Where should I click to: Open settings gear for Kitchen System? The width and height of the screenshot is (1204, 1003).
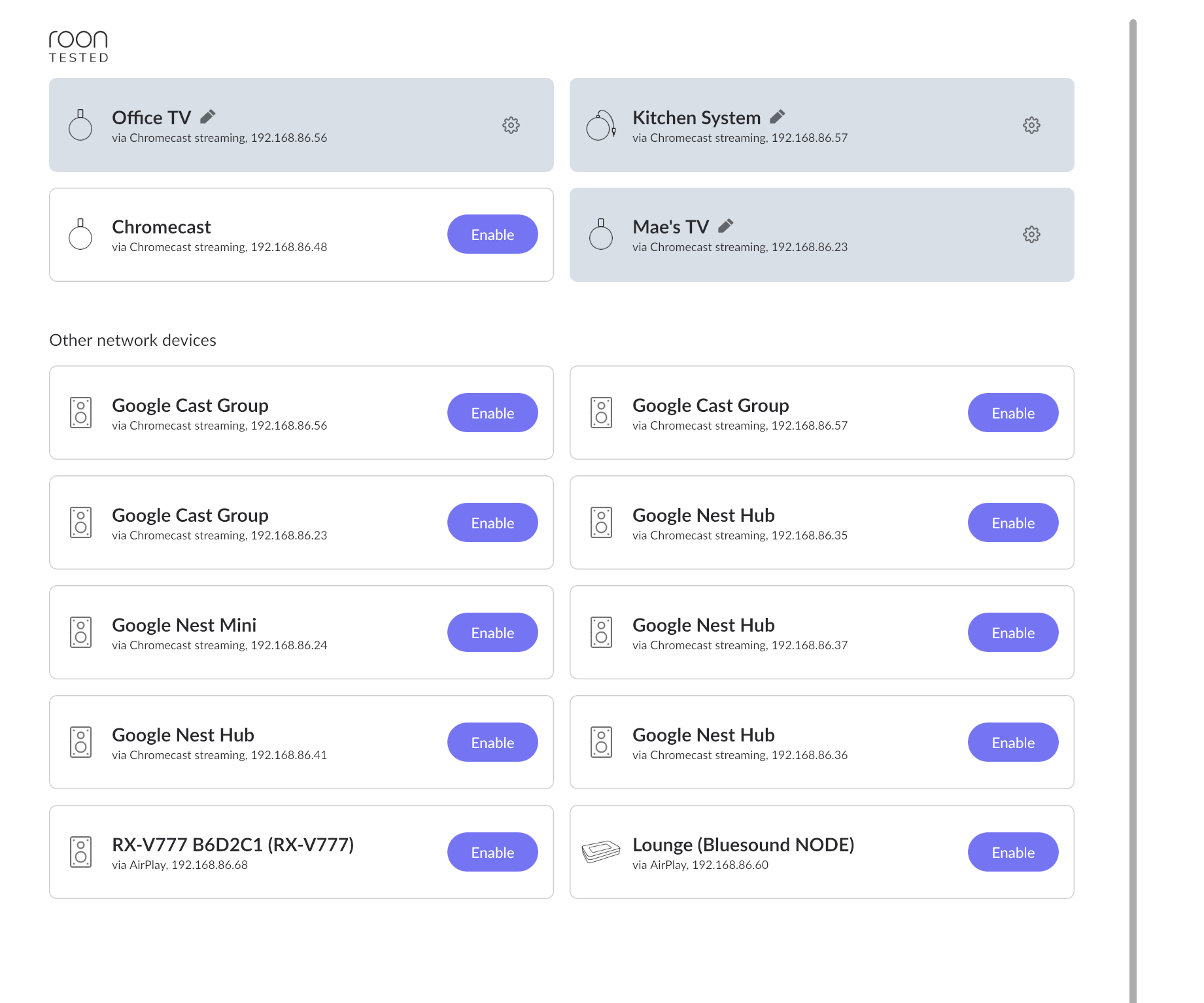(x=1031, y=125)
